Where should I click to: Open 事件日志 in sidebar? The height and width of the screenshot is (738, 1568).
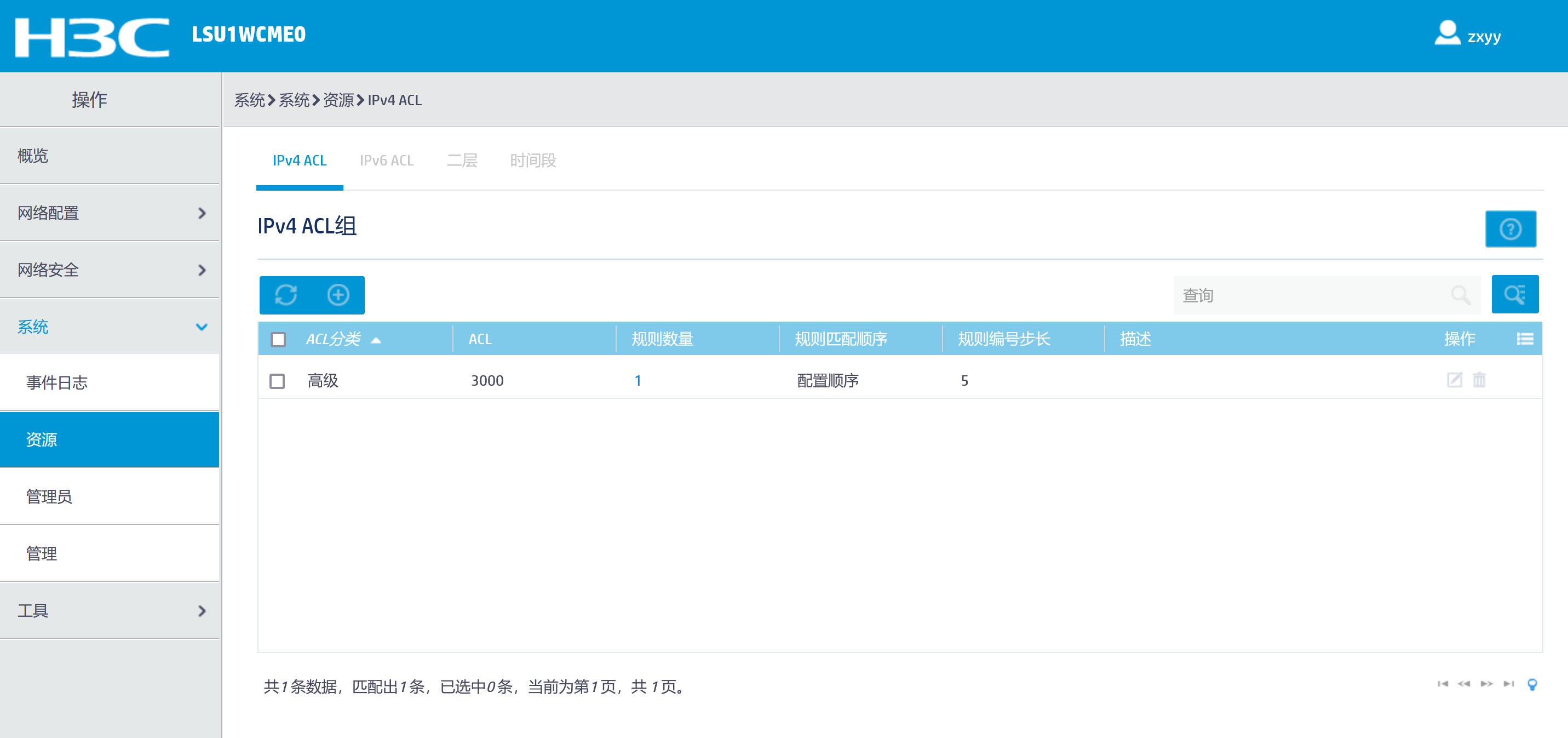click(x=56, y=382)
